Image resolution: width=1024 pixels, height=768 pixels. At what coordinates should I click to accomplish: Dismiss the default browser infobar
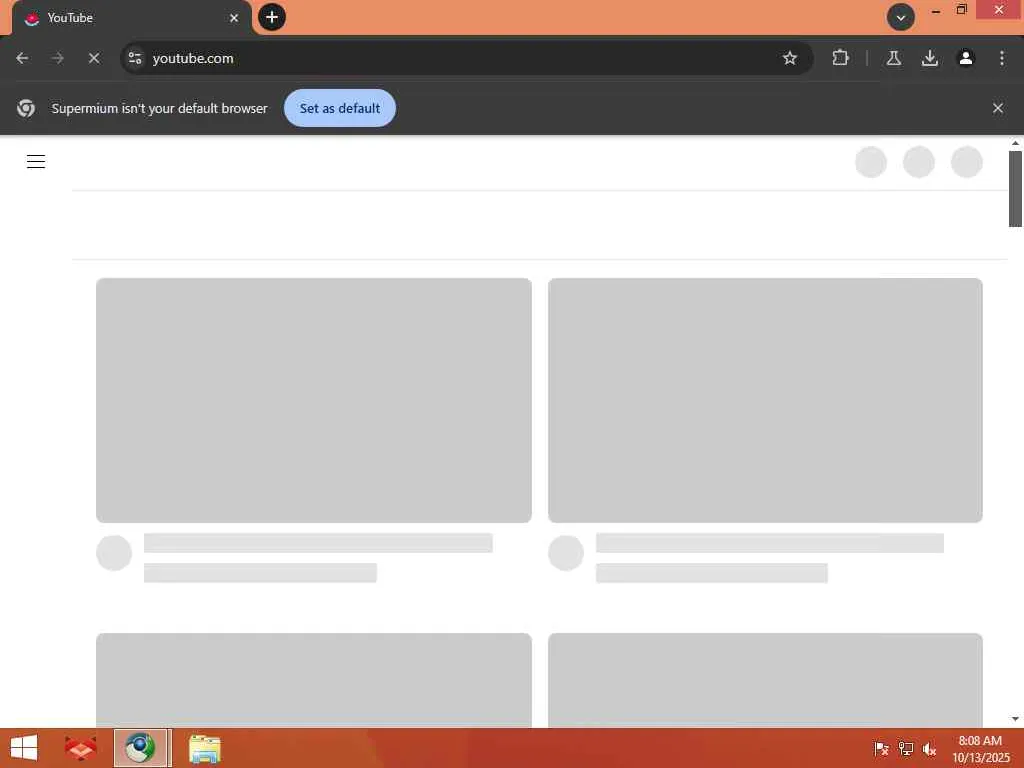[997, 108]
